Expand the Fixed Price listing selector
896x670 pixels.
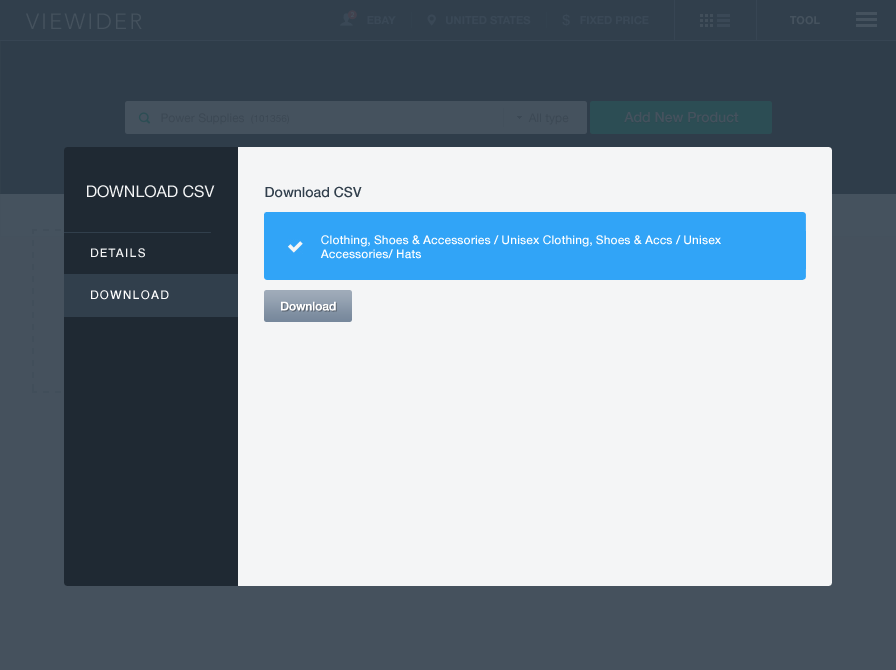pos(613,20)
